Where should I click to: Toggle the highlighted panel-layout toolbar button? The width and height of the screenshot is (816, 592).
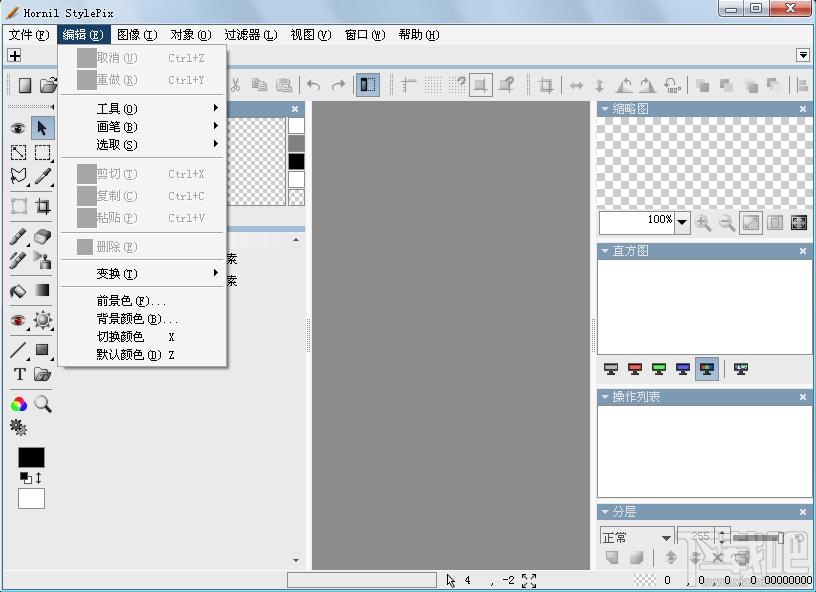pyautogui.click(x=367, y=85)
